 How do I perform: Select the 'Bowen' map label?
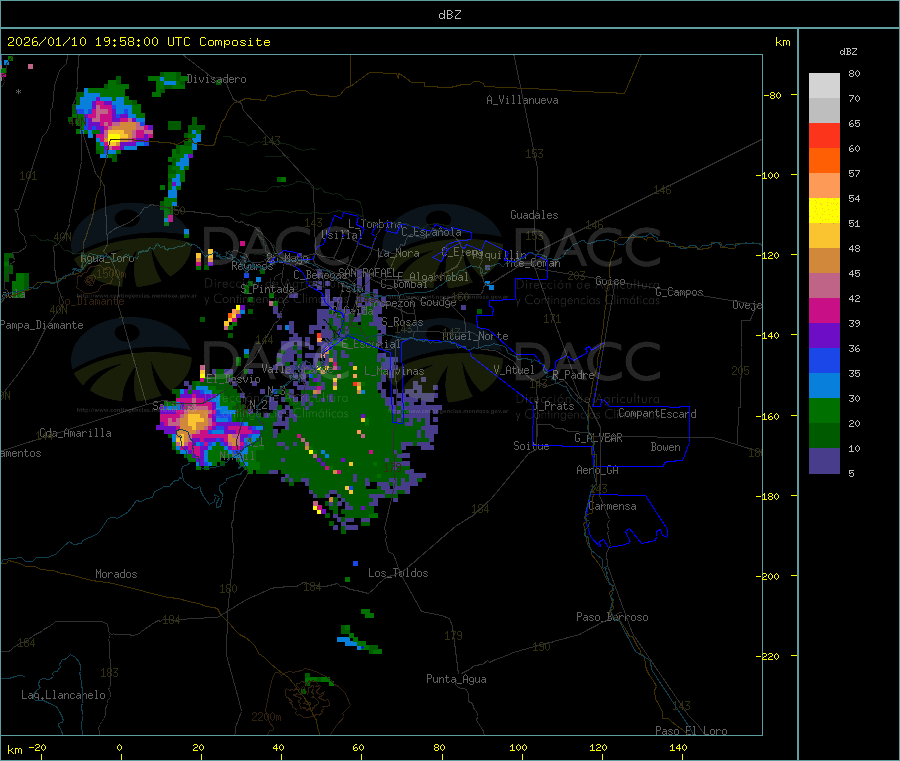coord(666,447)
